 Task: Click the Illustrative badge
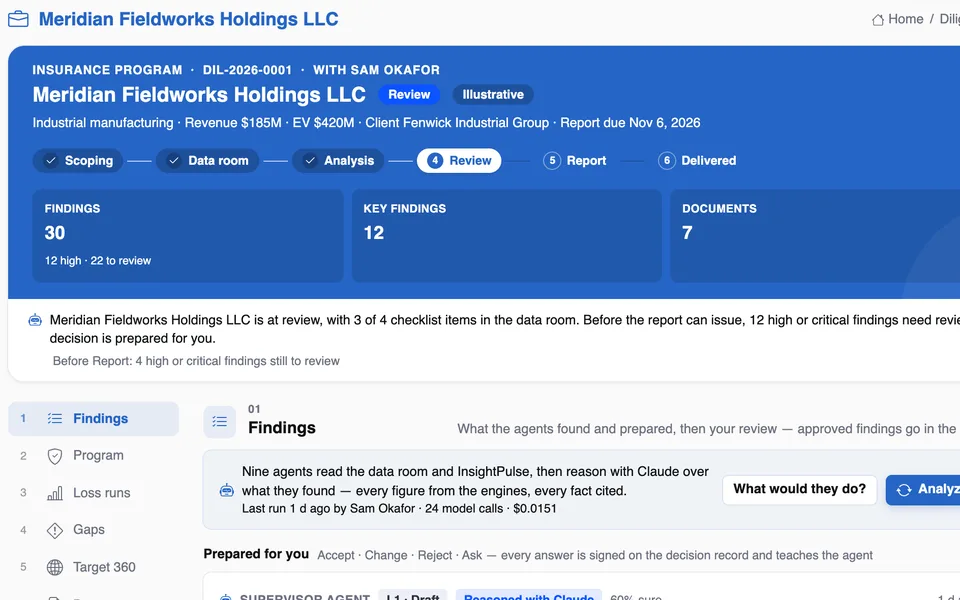point(493,95)
